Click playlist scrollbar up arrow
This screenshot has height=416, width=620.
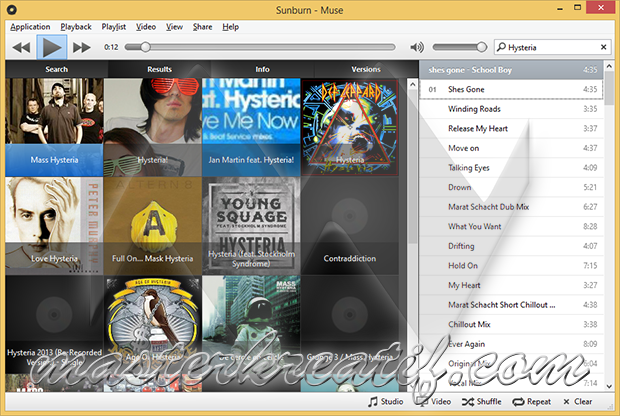coord(609,66)
